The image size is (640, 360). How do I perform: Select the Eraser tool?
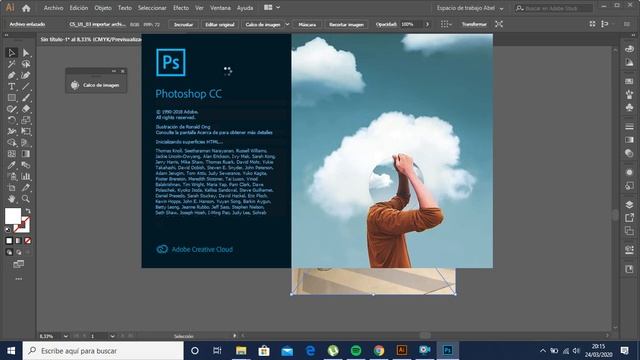tap(26, 109)
